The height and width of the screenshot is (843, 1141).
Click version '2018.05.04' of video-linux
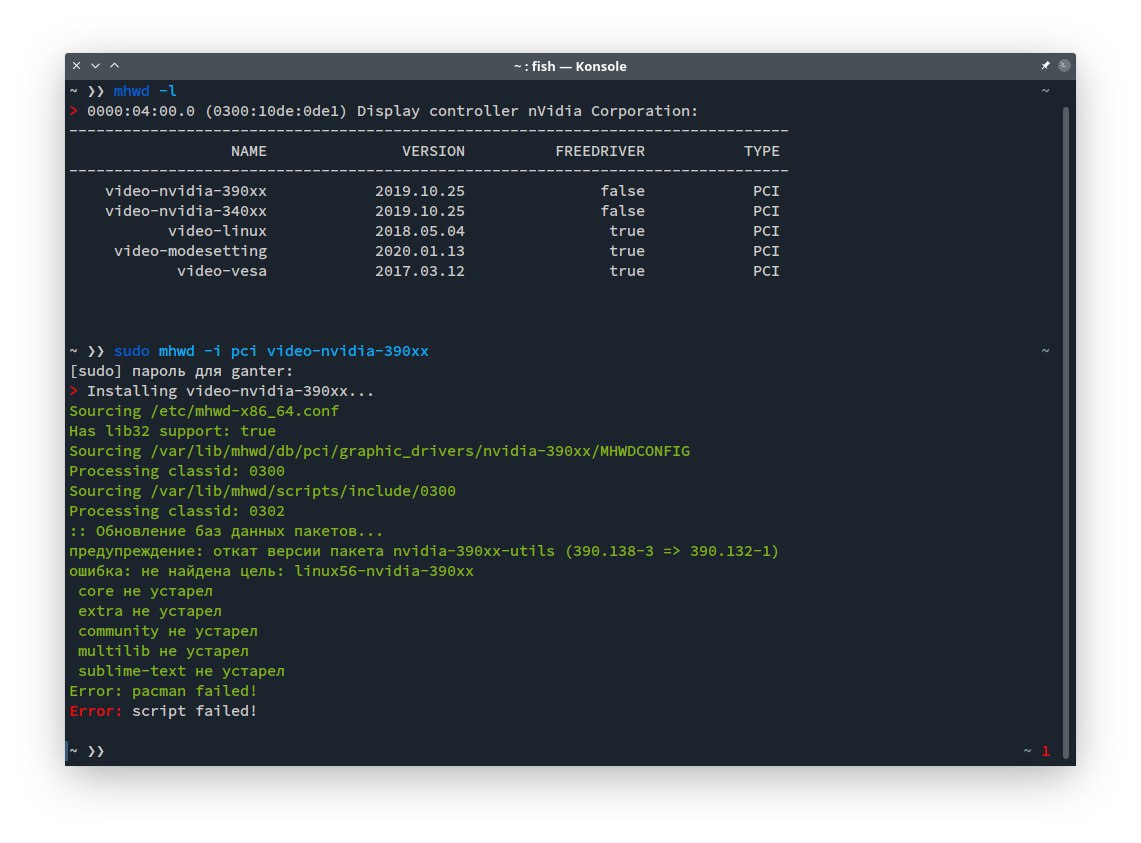pos(420,231)
